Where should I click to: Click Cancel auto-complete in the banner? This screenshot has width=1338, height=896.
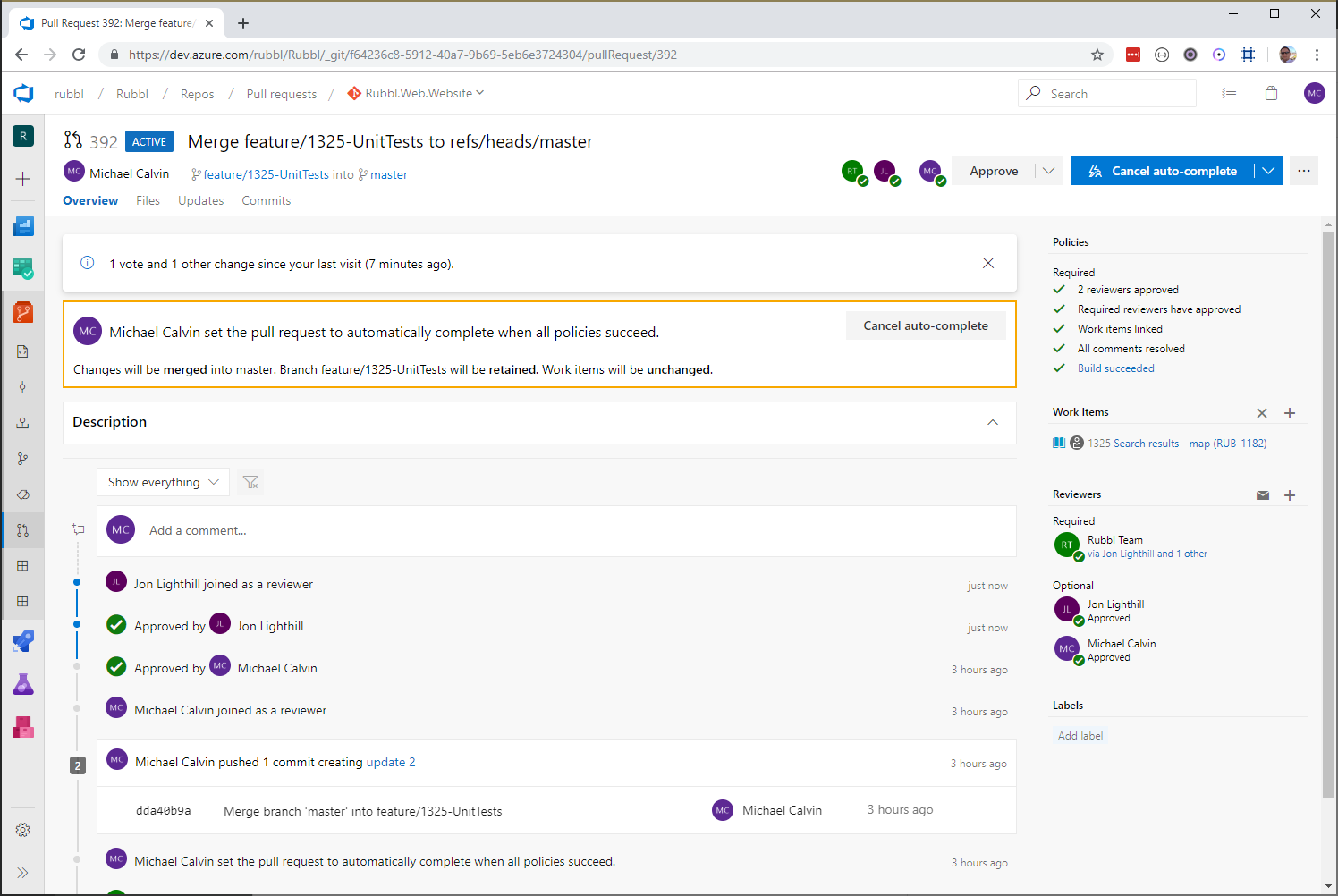[926, 325]
